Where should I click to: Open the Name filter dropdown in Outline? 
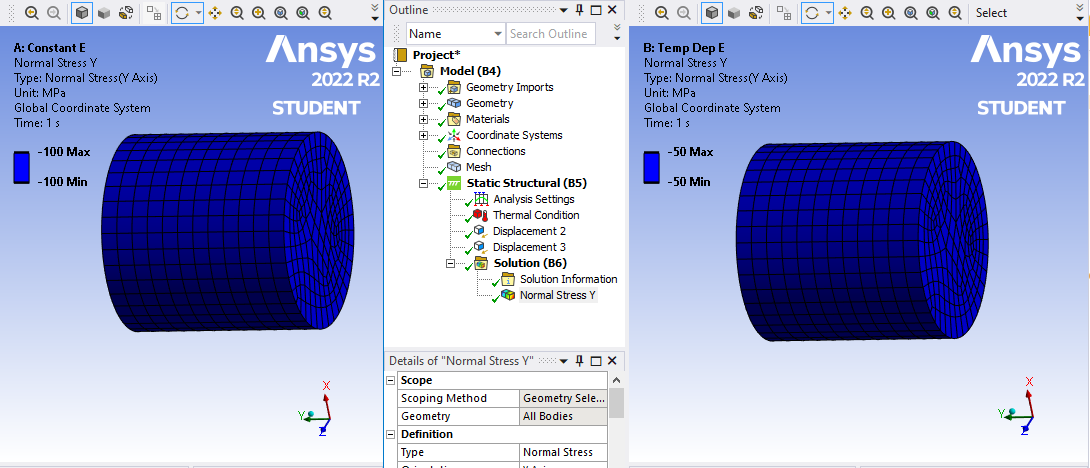pyautogui.click(x=497, y=33)
